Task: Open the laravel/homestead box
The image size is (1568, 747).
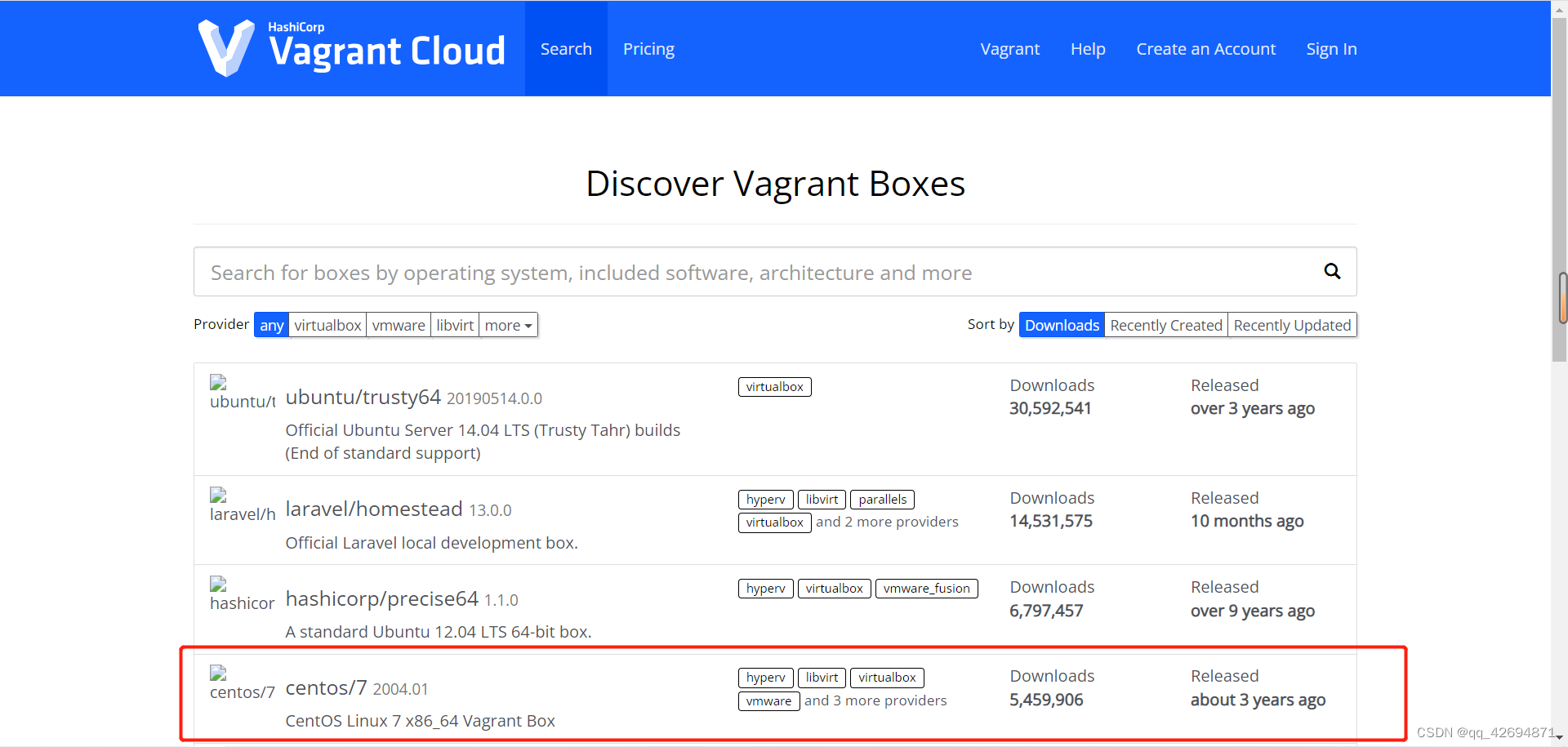Action: [374, 509]
